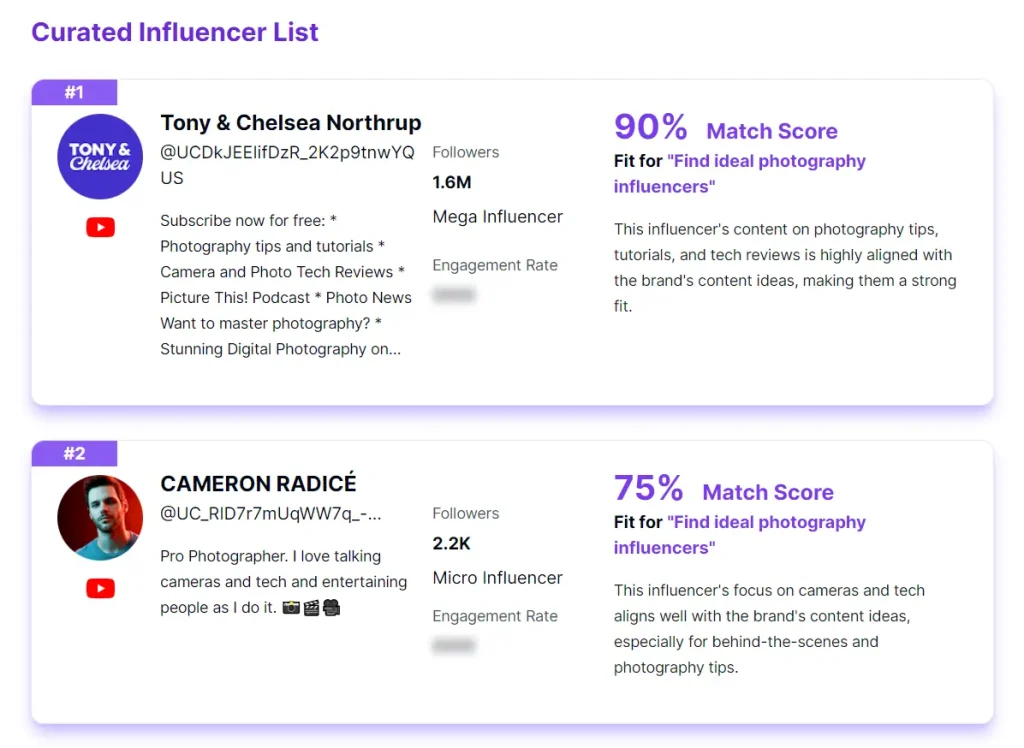Click the 'Curated Influencer List' heading
1024x748 pixels.
(175, 32)
